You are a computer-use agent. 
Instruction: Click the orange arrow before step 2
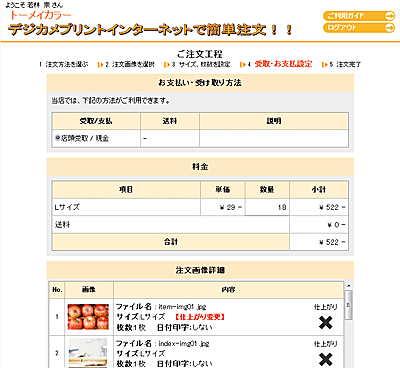100,65
